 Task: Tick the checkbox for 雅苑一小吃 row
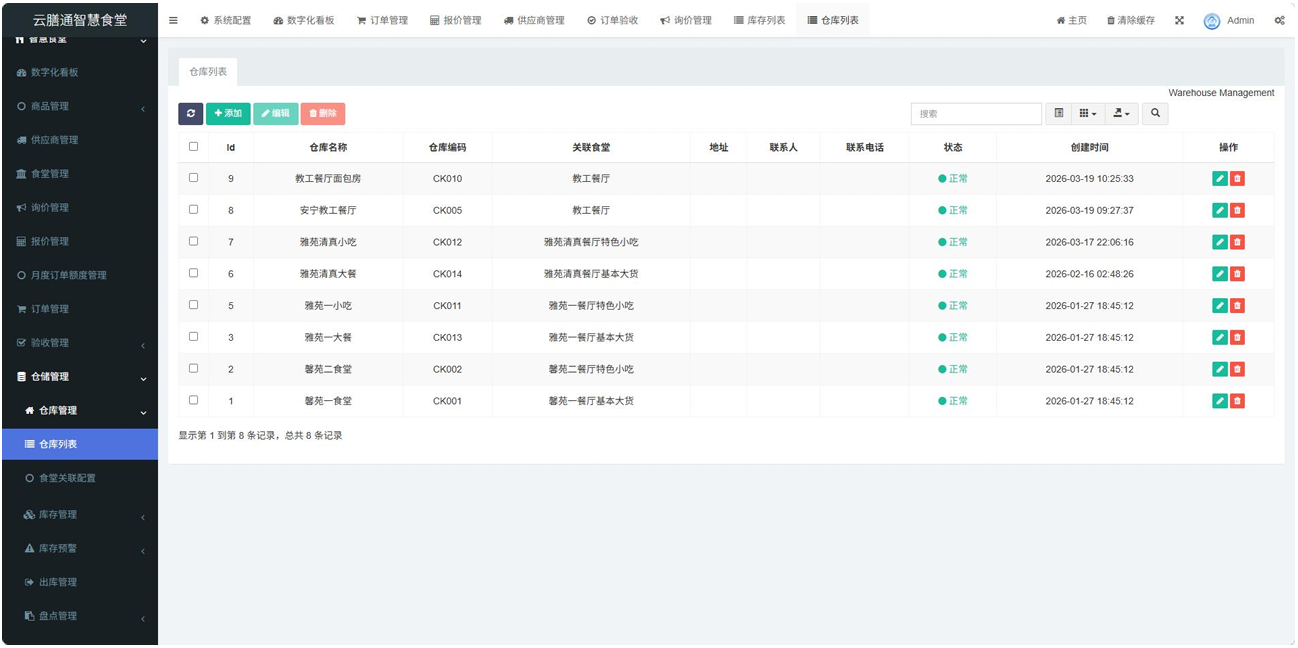[x=193, y=305]
